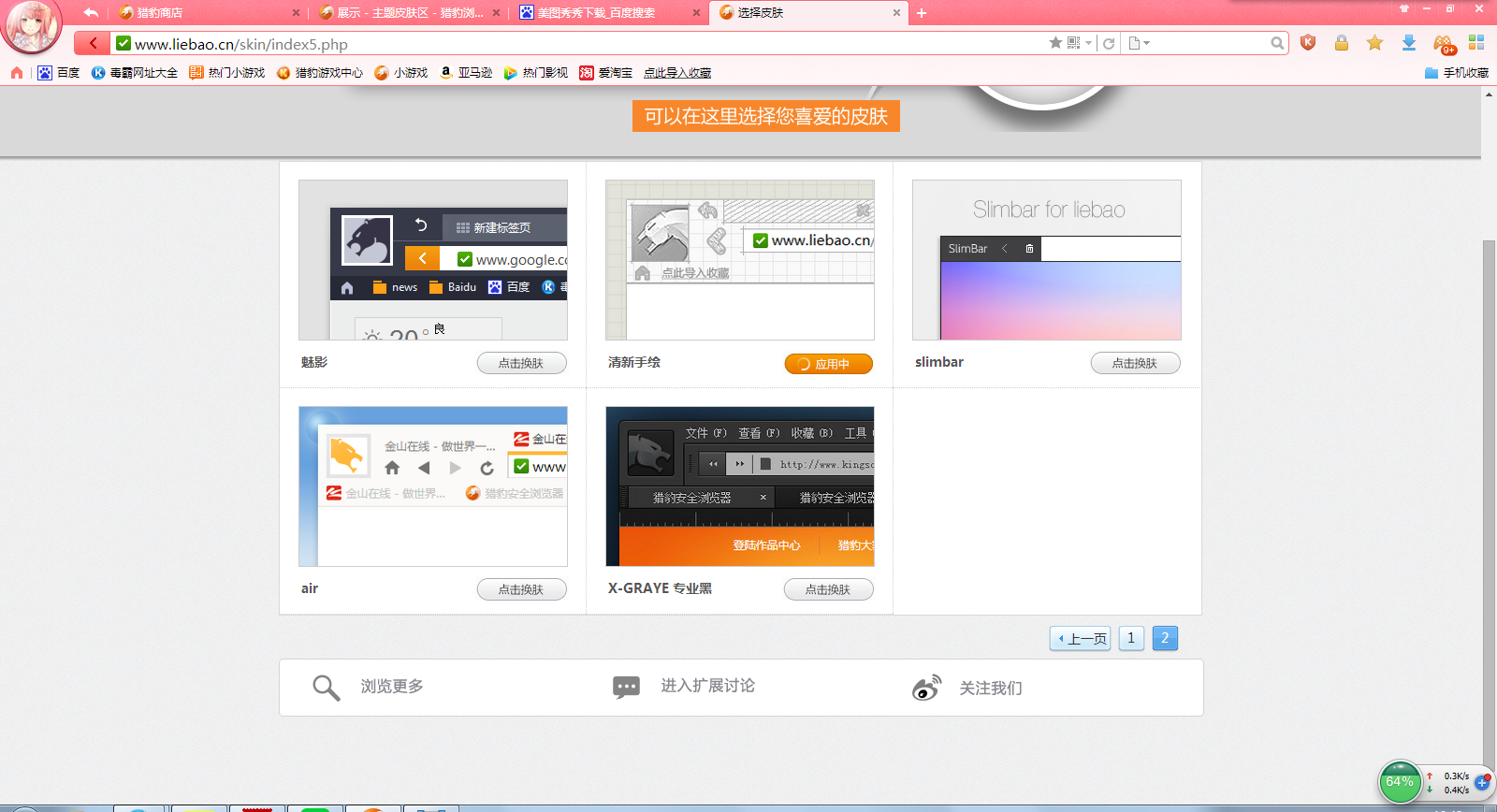
Task: Click the 进入扩展讨论 link
Action: (707, 686)
